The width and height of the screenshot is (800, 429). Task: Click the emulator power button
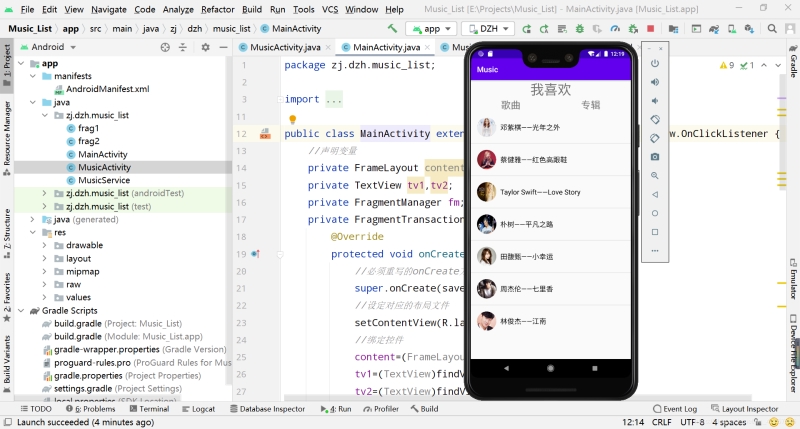pyautogui.click(x=655, y=63)
